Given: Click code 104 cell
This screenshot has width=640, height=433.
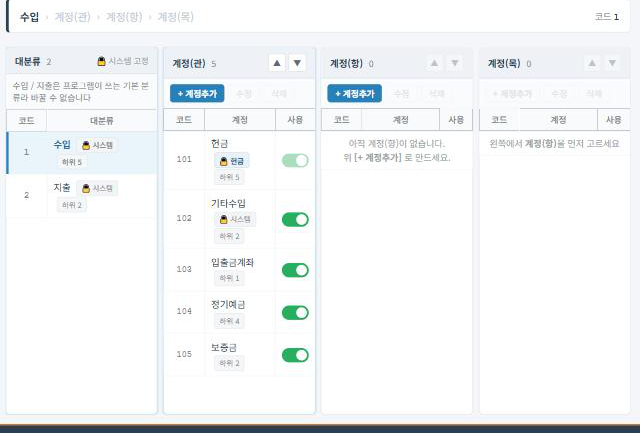Looking at the screenshot, I should [x=184, y=311].
